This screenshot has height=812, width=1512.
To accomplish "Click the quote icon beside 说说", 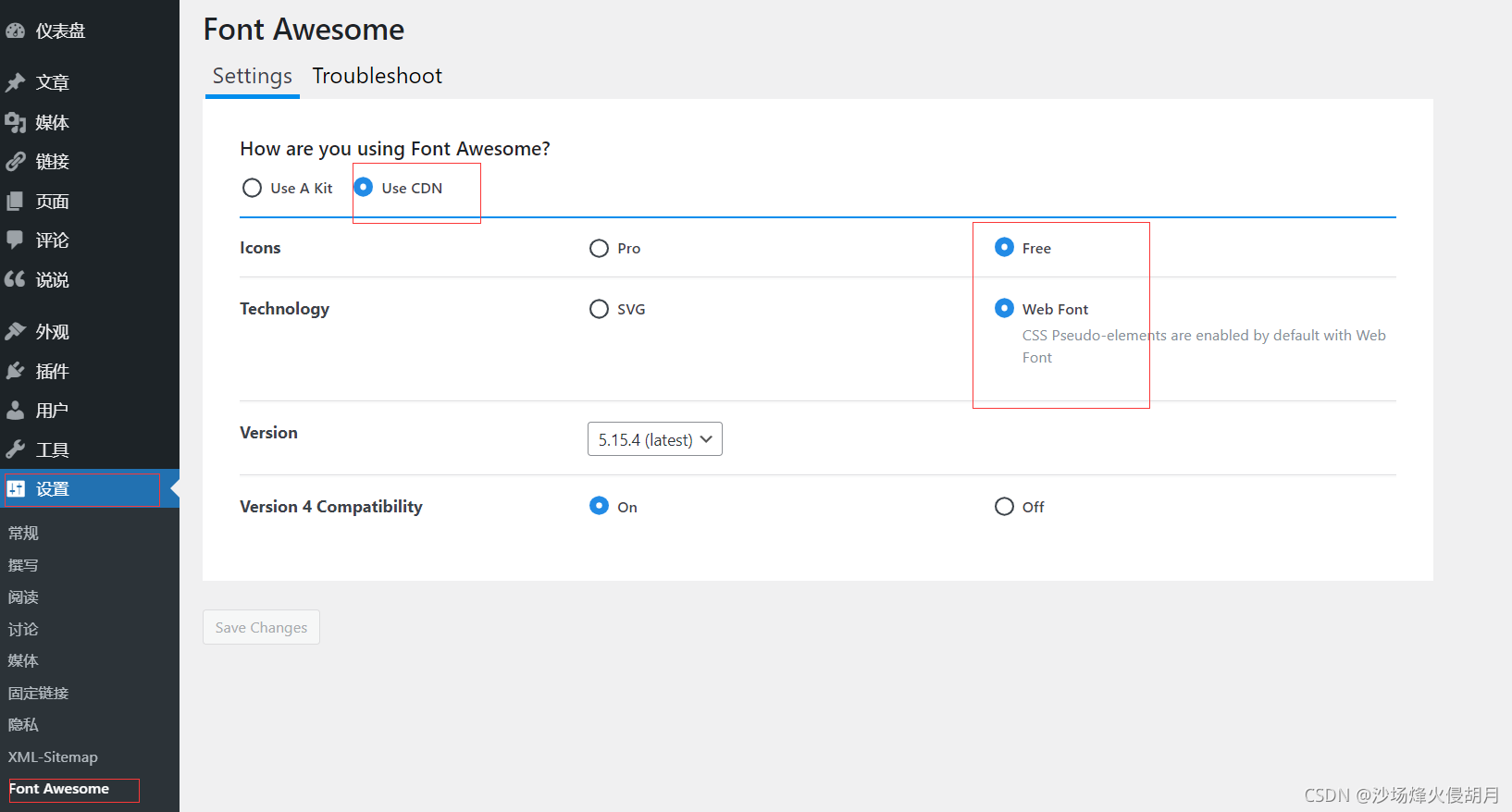I will (15, 279).
